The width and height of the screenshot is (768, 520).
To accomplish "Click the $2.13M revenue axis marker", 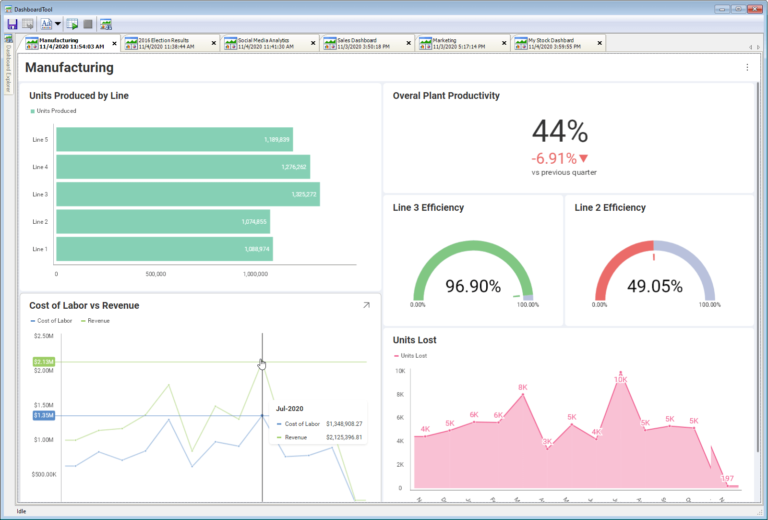I will pos(44,362).
